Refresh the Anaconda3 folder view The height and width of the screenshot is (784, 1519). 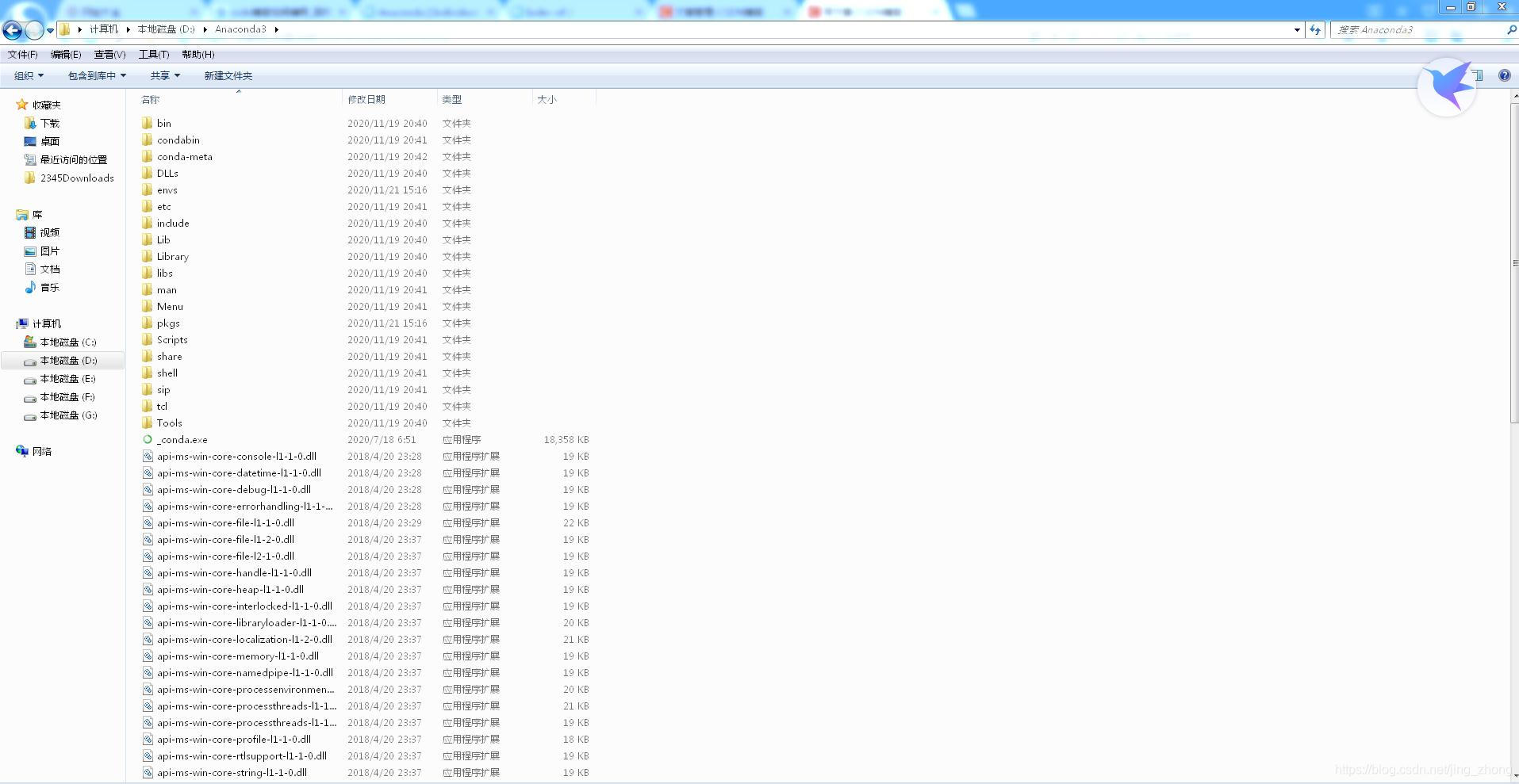pos(1315,30)
